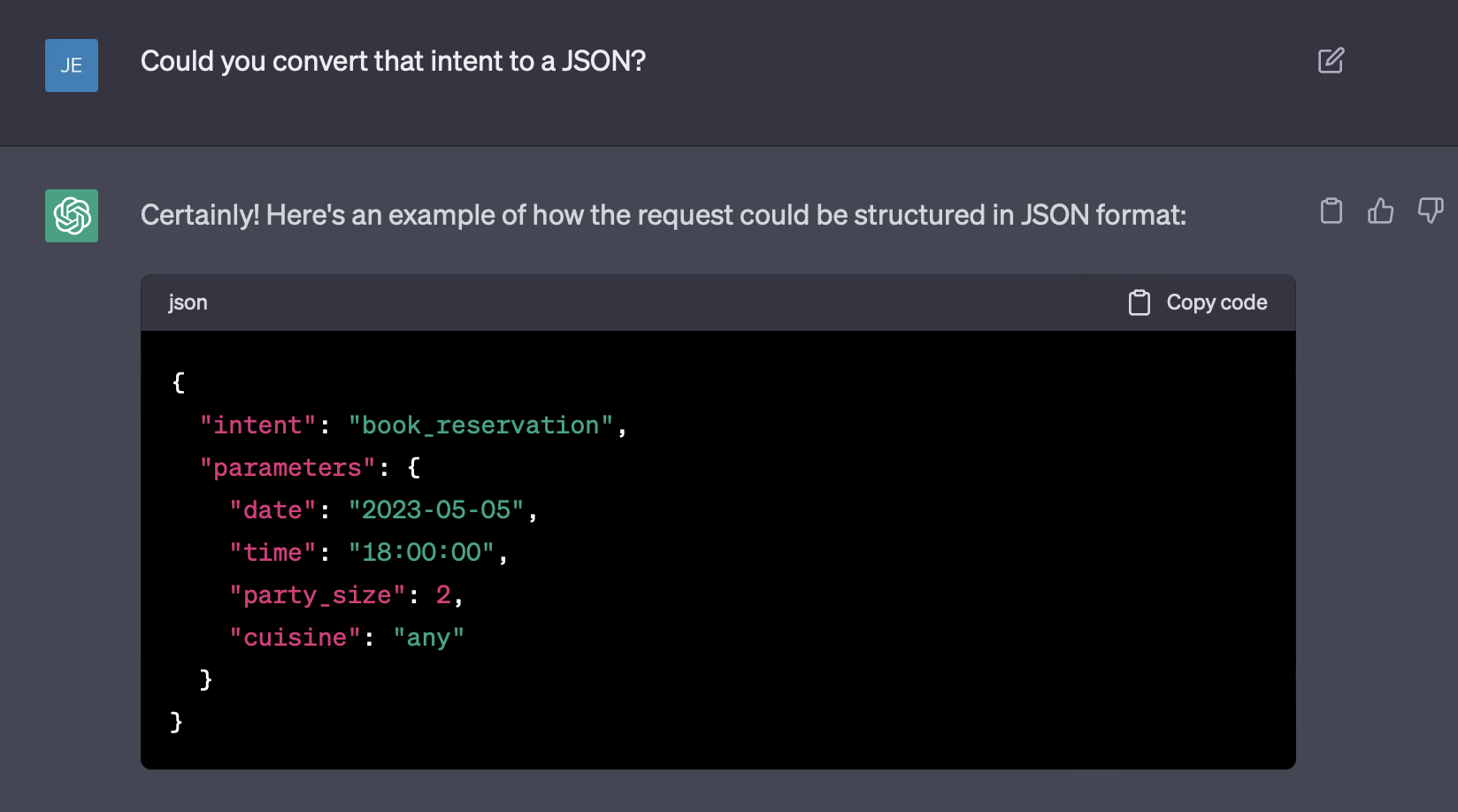
Task: Click the clipboard icon in the code block header
Action: point(1140,303)
